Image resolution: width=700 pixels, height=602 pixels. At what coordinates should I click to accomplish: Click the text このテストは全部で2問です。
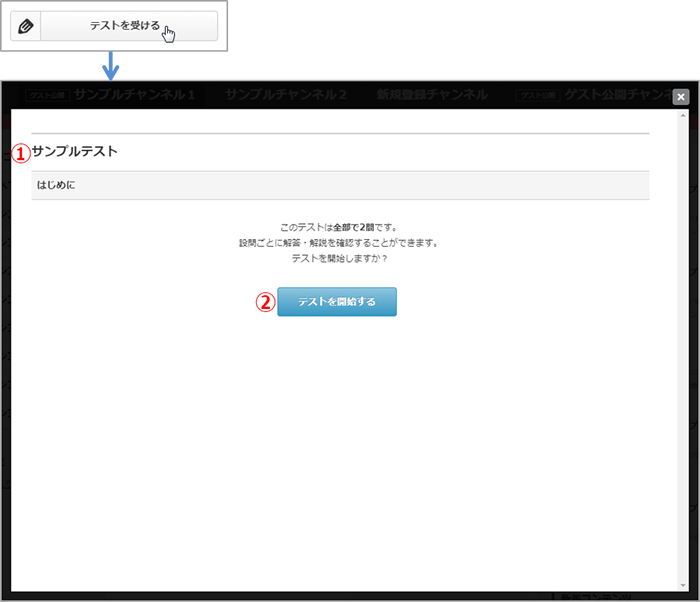(x=338, y=227)
